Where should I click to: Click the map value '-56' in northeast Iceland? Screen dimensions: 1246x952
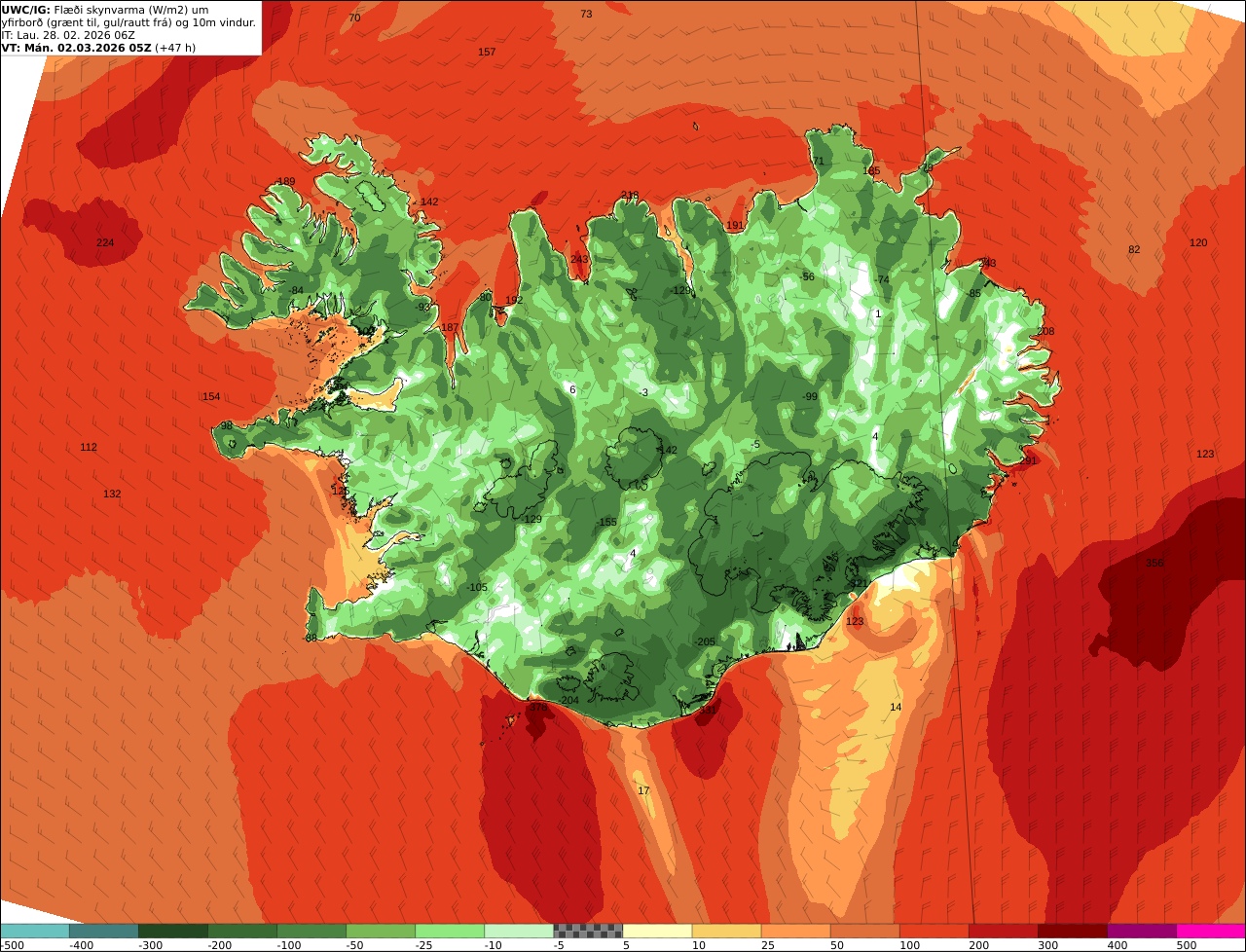tap(806, 277)
